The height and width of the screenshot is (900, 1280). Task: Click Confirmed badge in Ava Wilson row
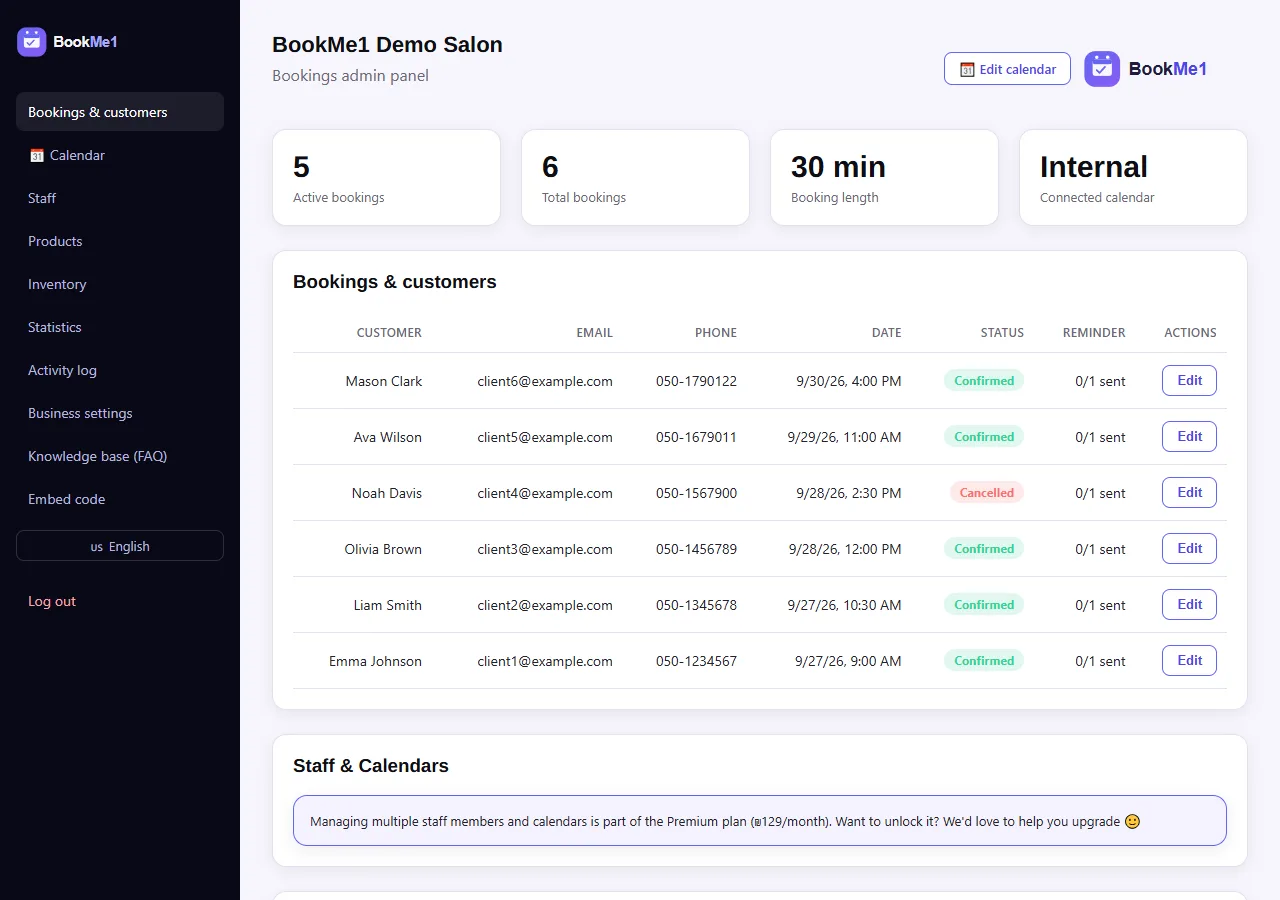coord(984,437)
